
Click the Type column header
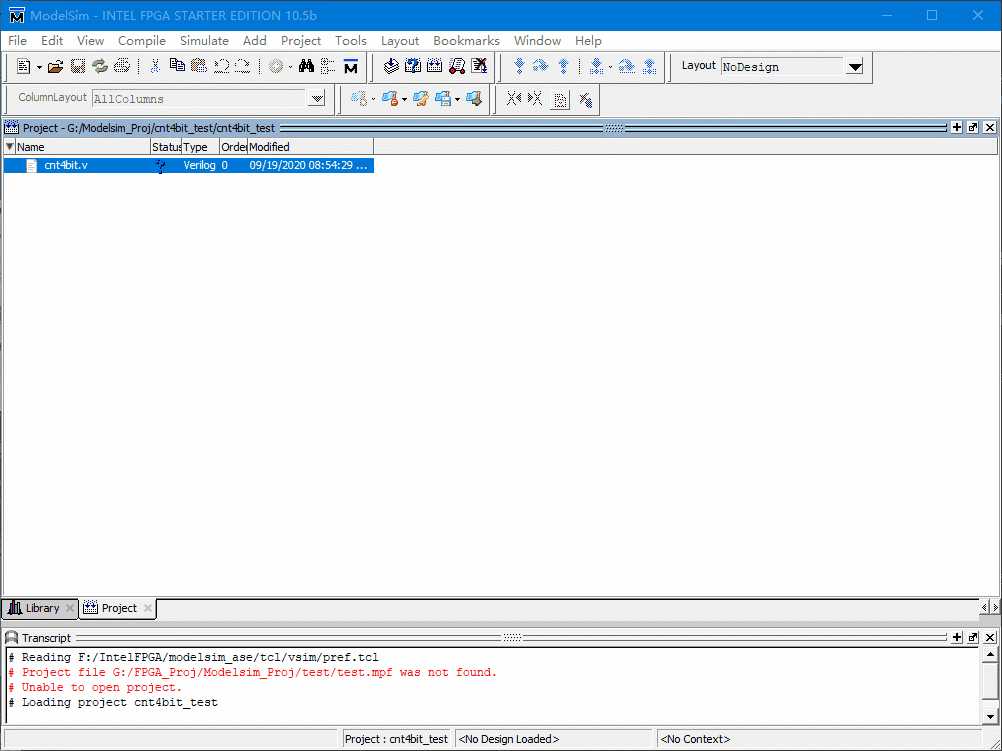point(201,147)
